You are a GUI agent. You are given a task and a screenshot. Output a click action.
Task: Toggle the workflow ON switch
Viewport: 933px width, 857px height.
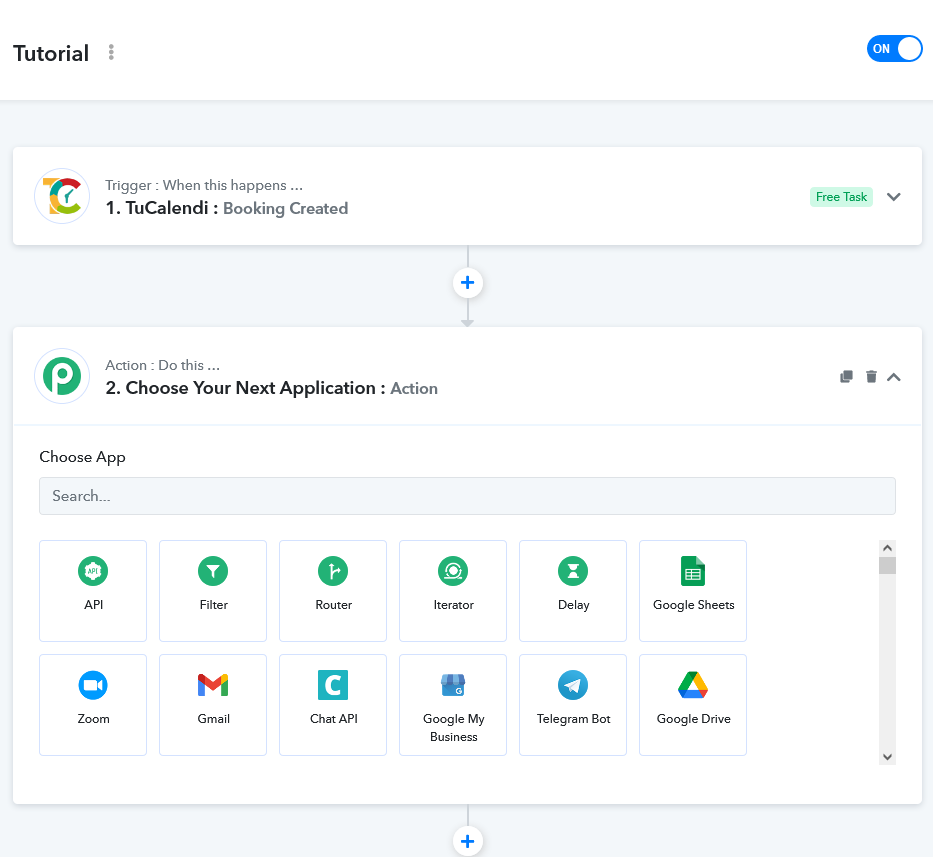[x=894, y=49]
